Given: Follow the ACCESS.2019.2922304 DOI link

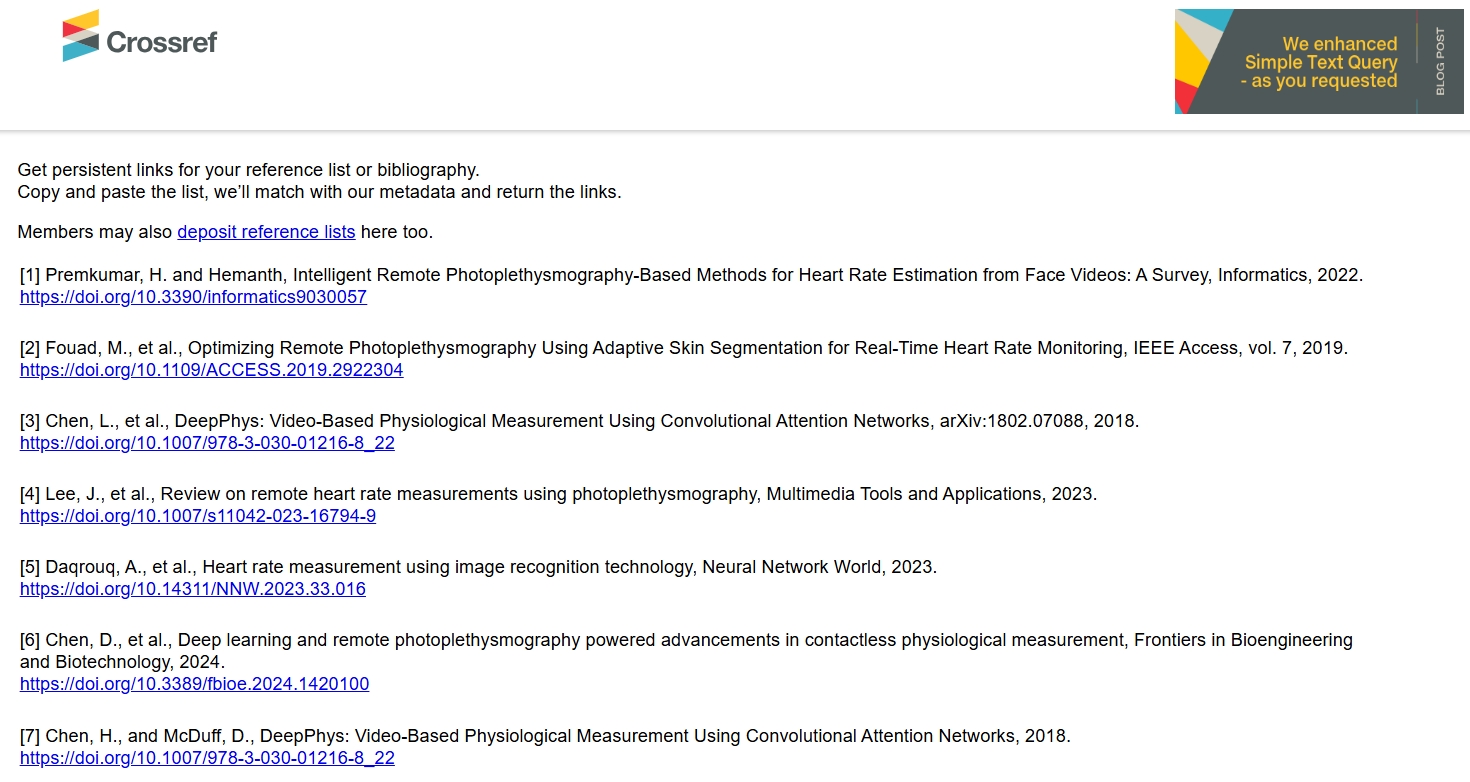Looking at the screenshot, I should point(211,370).
